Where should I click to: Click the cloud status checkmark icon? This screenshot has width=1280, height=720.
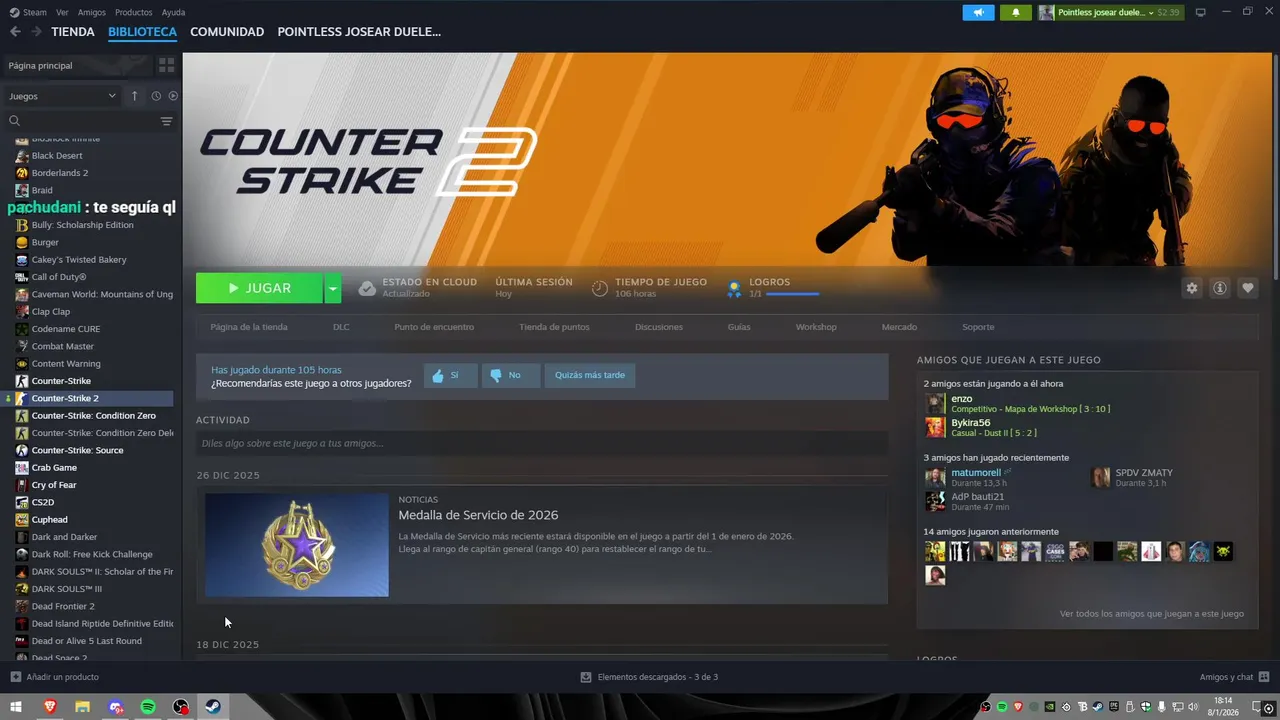(x=367, y=288)
